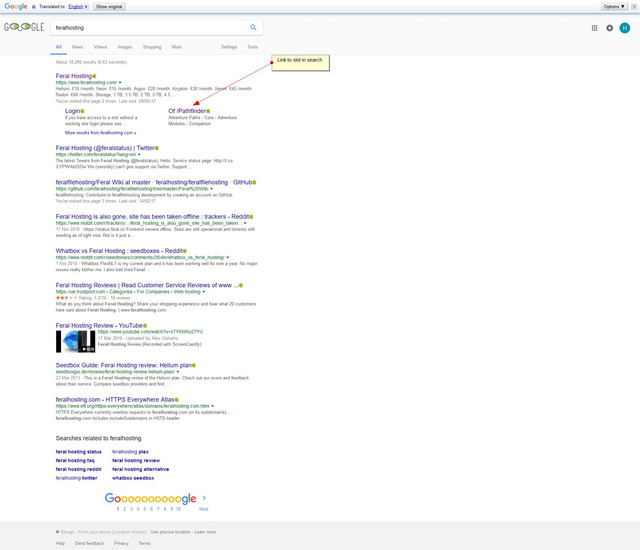Viewport: 640px width, 550px height.
Task: Click the next-page chevron by Goooogle logo
Action: 204,498
